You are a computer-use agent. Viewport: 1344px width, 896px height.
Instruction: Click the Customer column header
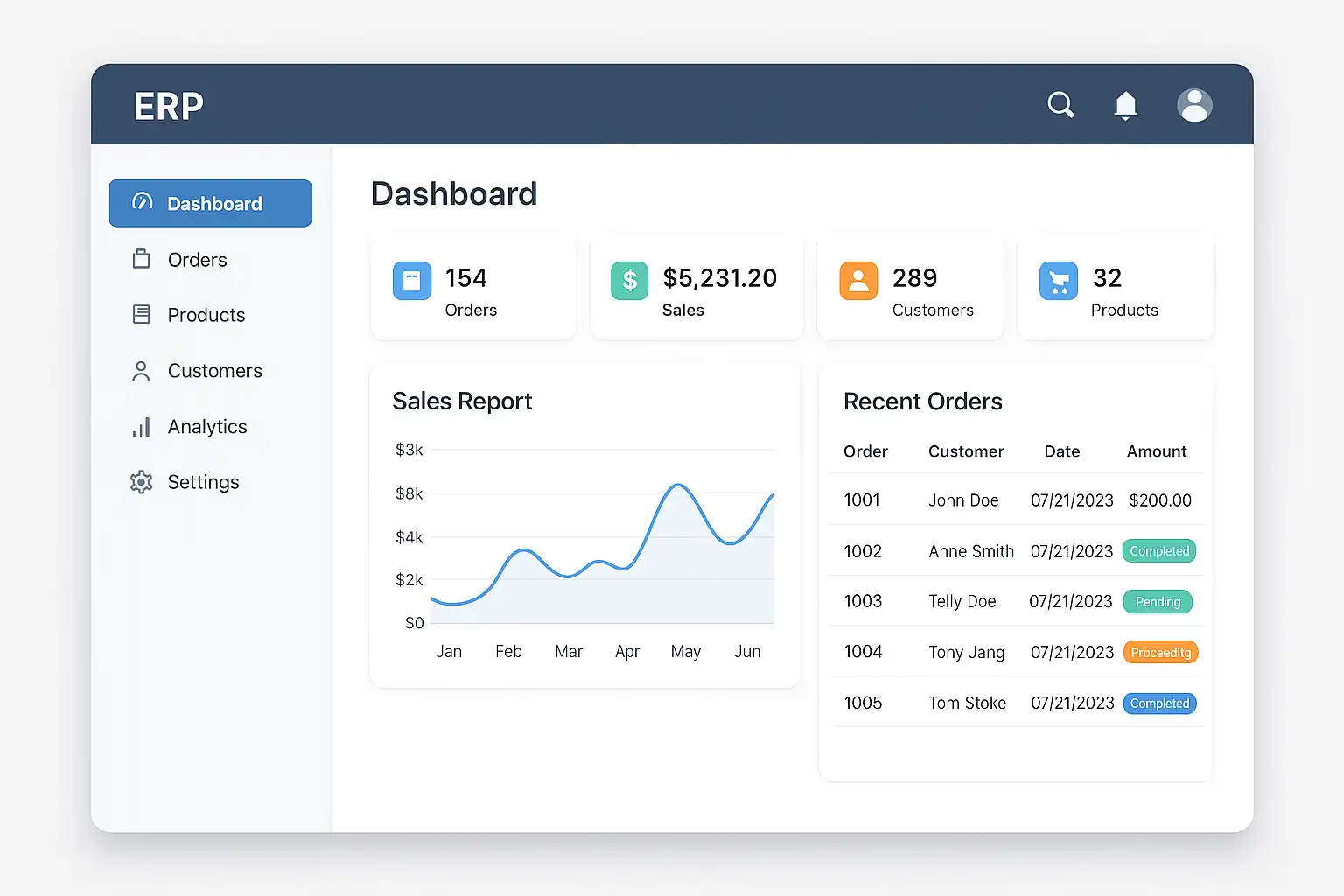[x=966, y=451]
